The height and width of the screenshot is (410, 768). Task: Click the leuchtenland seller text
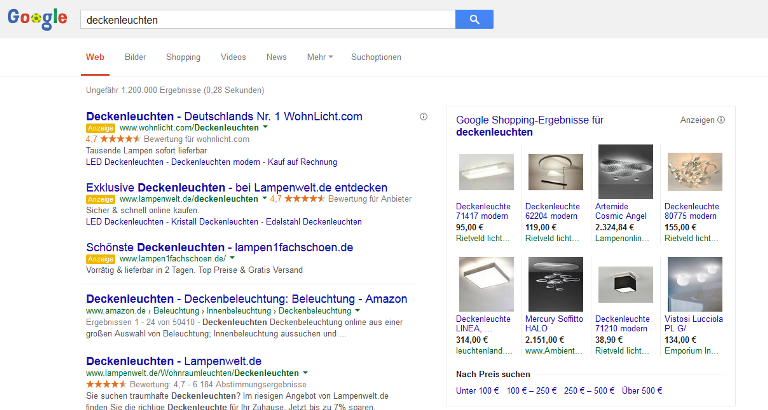[484, 351]
